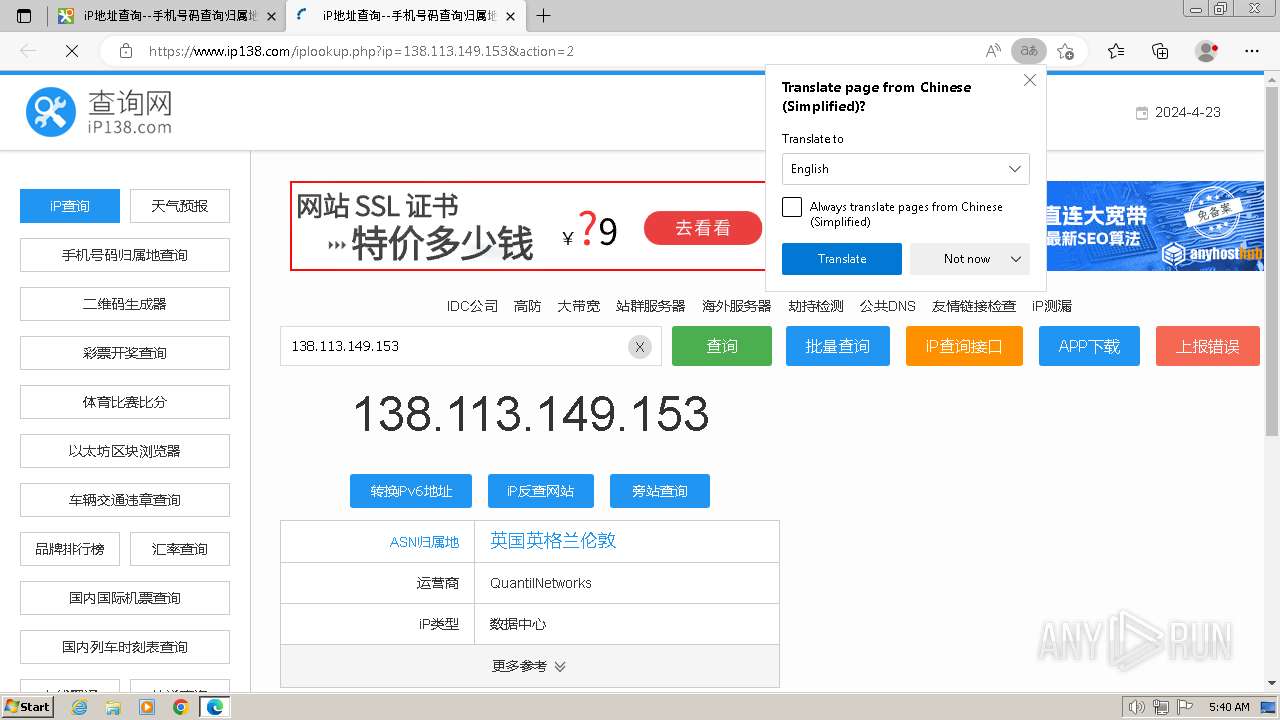Expand the Not now dropdown arrow
The width and height of the screenshot is (1280, 720).
[1016, 259]
